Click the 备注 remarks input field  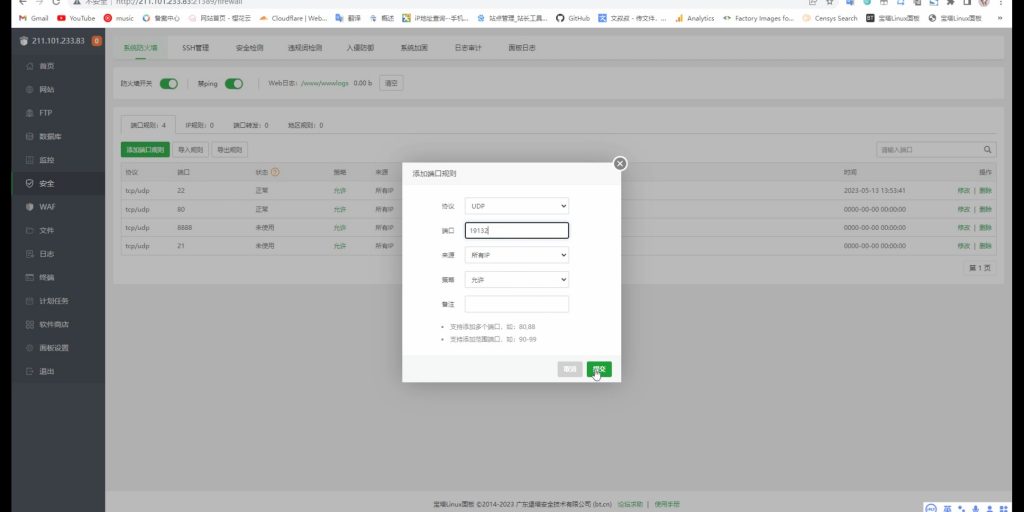517,304
